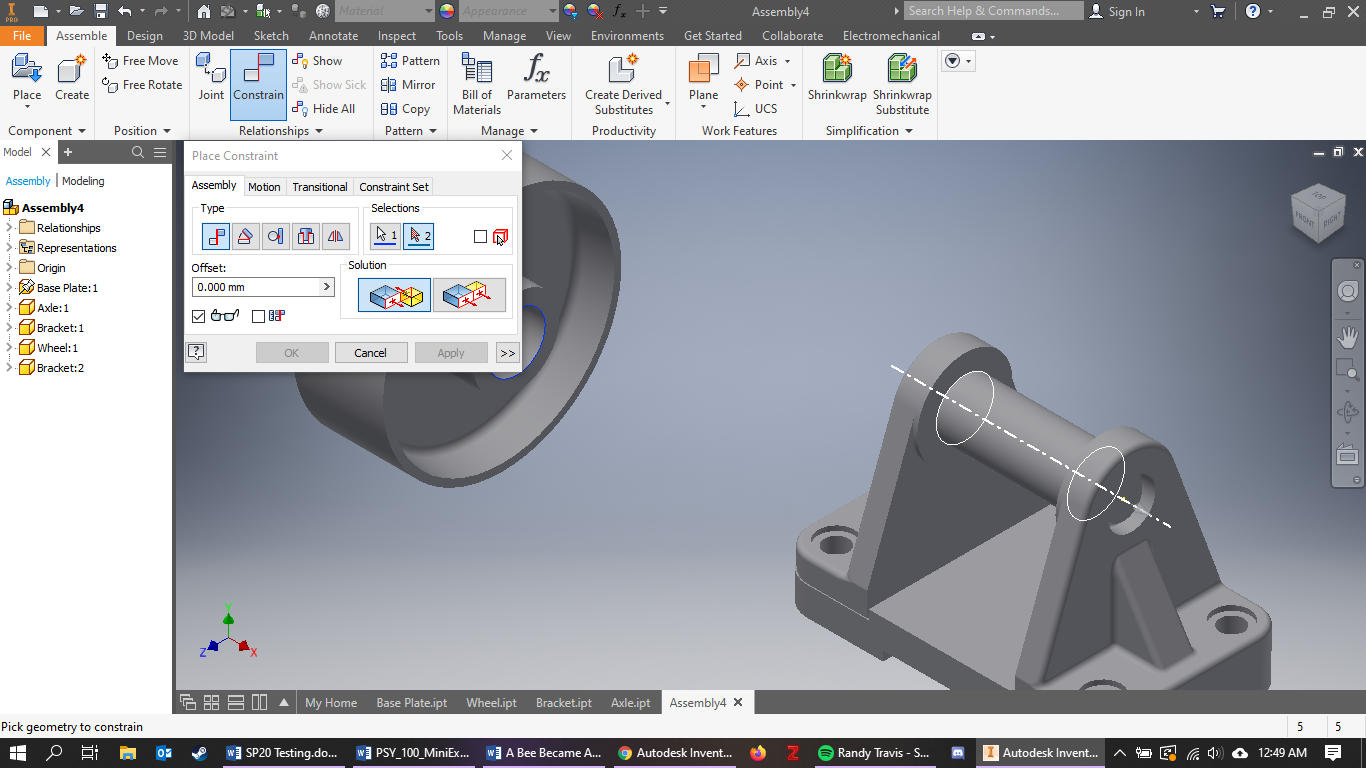Expand the Relationships node in browser
Image resolution: width=1366 pixels, height=768 pixels.
9,228
